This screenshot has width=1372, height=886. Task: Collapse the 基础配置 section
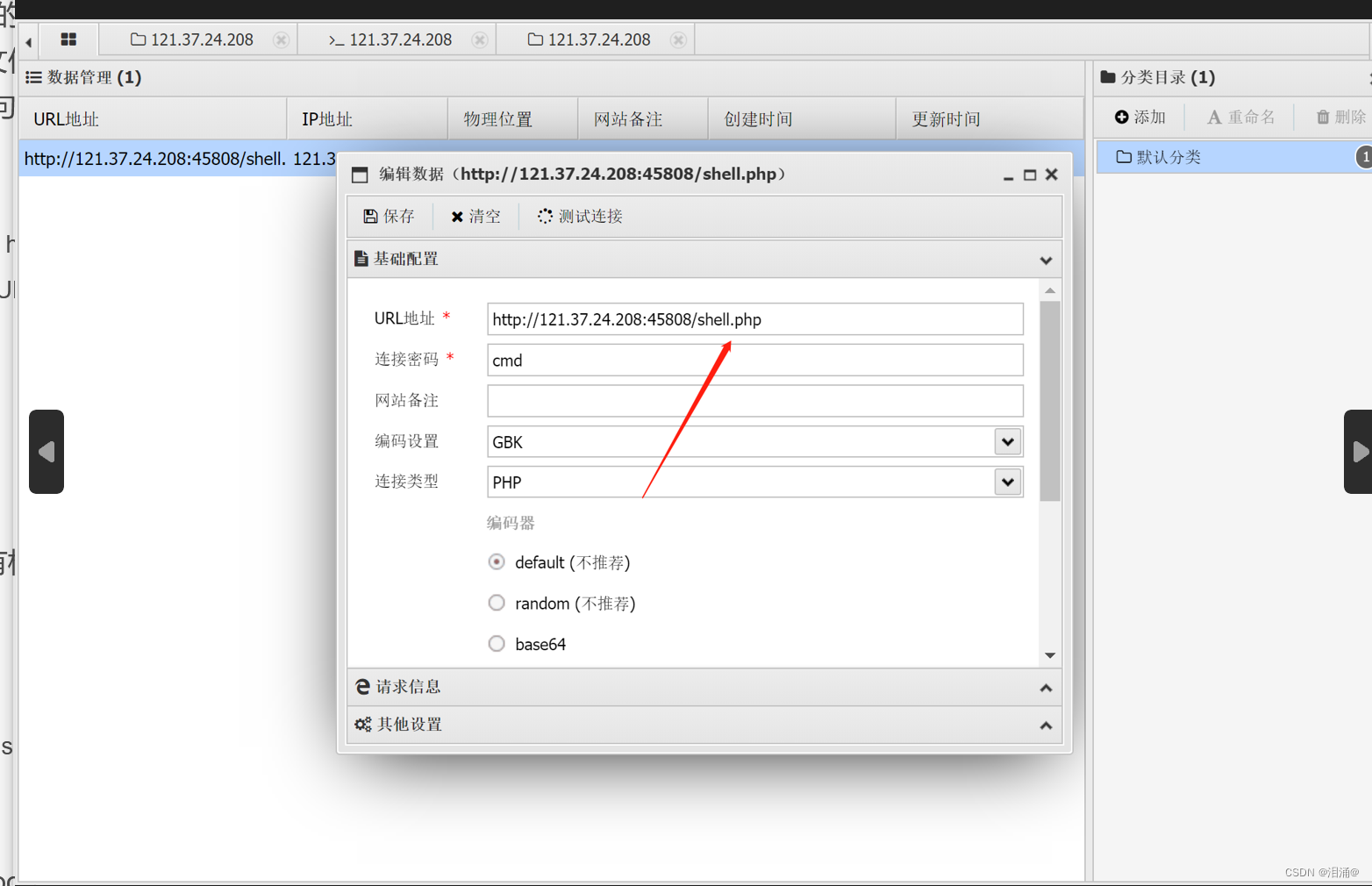click(1046, 261)
